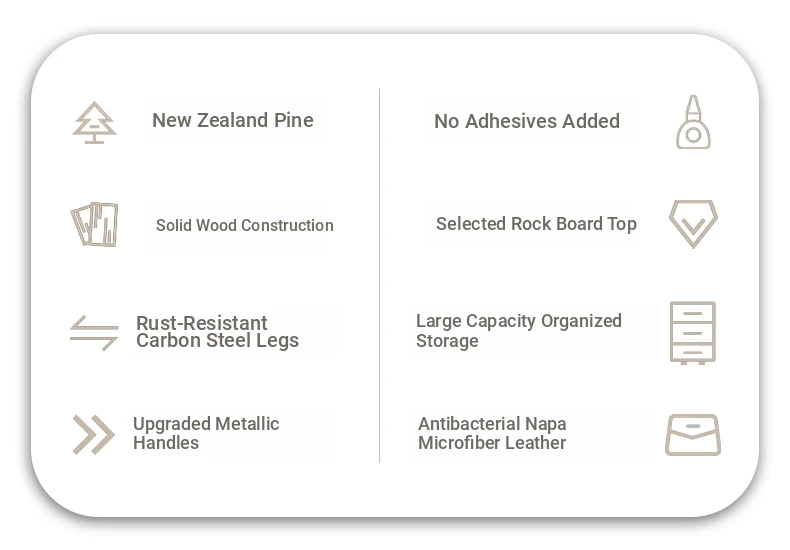Click the pine tree icon

point(94,123)
